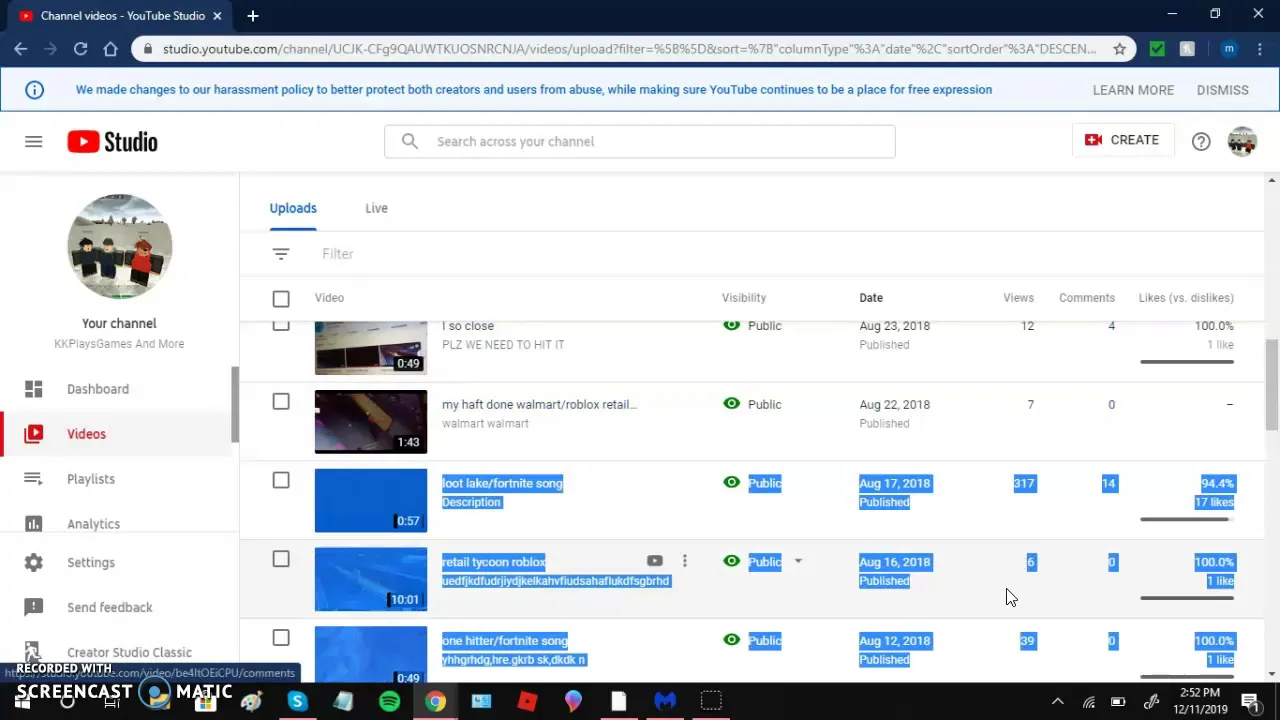The image size is (1280, 720).
Task: Click the search magnifier icon
Action: (409, 141)
